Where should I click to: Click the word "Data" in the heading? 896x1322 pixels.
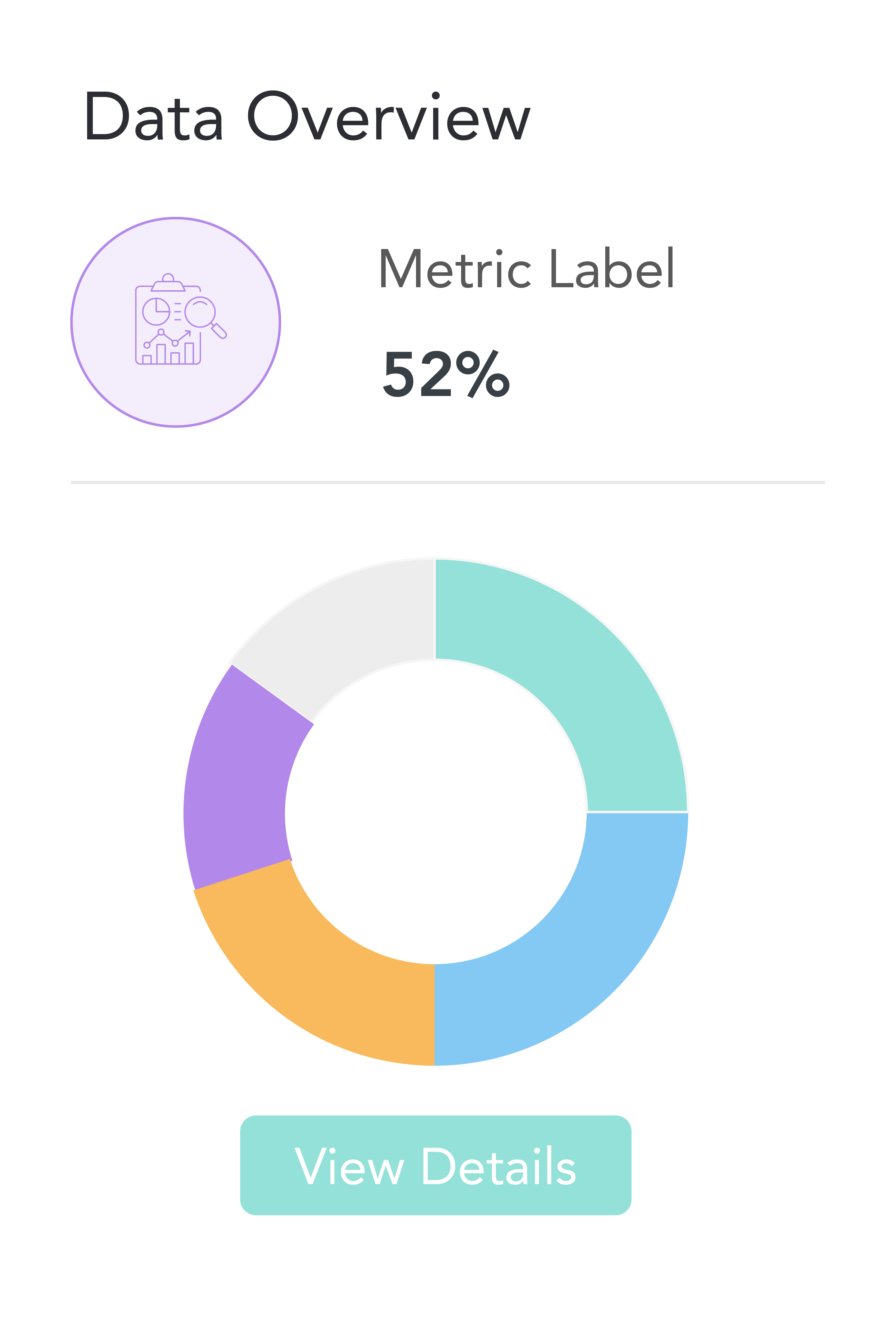[153, 116]
